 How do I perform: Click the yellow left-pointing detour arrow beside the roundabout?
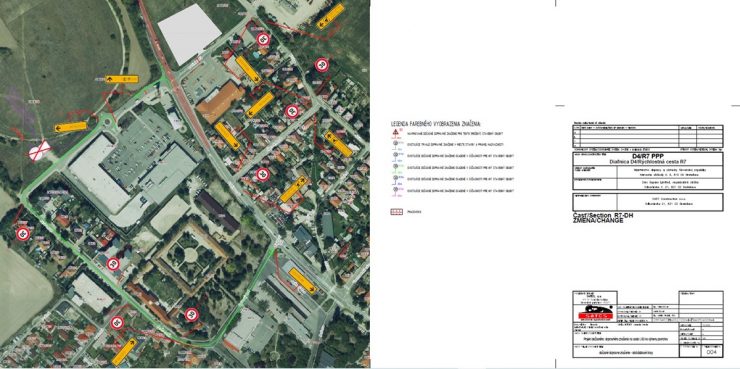point(71,127)
